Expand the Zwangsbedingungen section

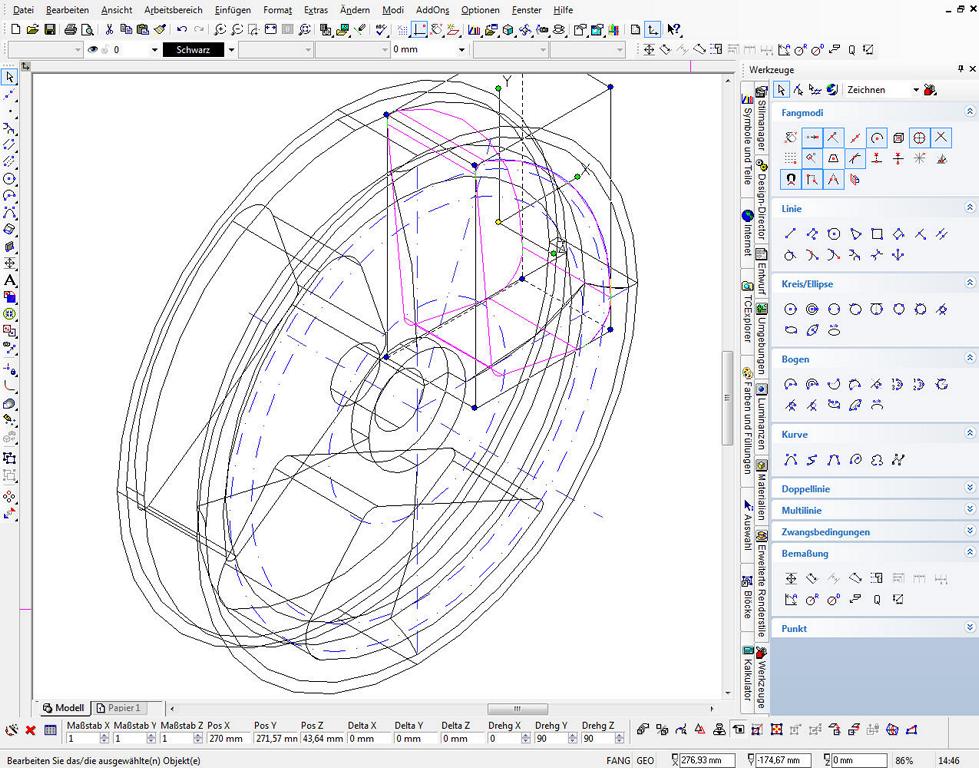point(969,531)
